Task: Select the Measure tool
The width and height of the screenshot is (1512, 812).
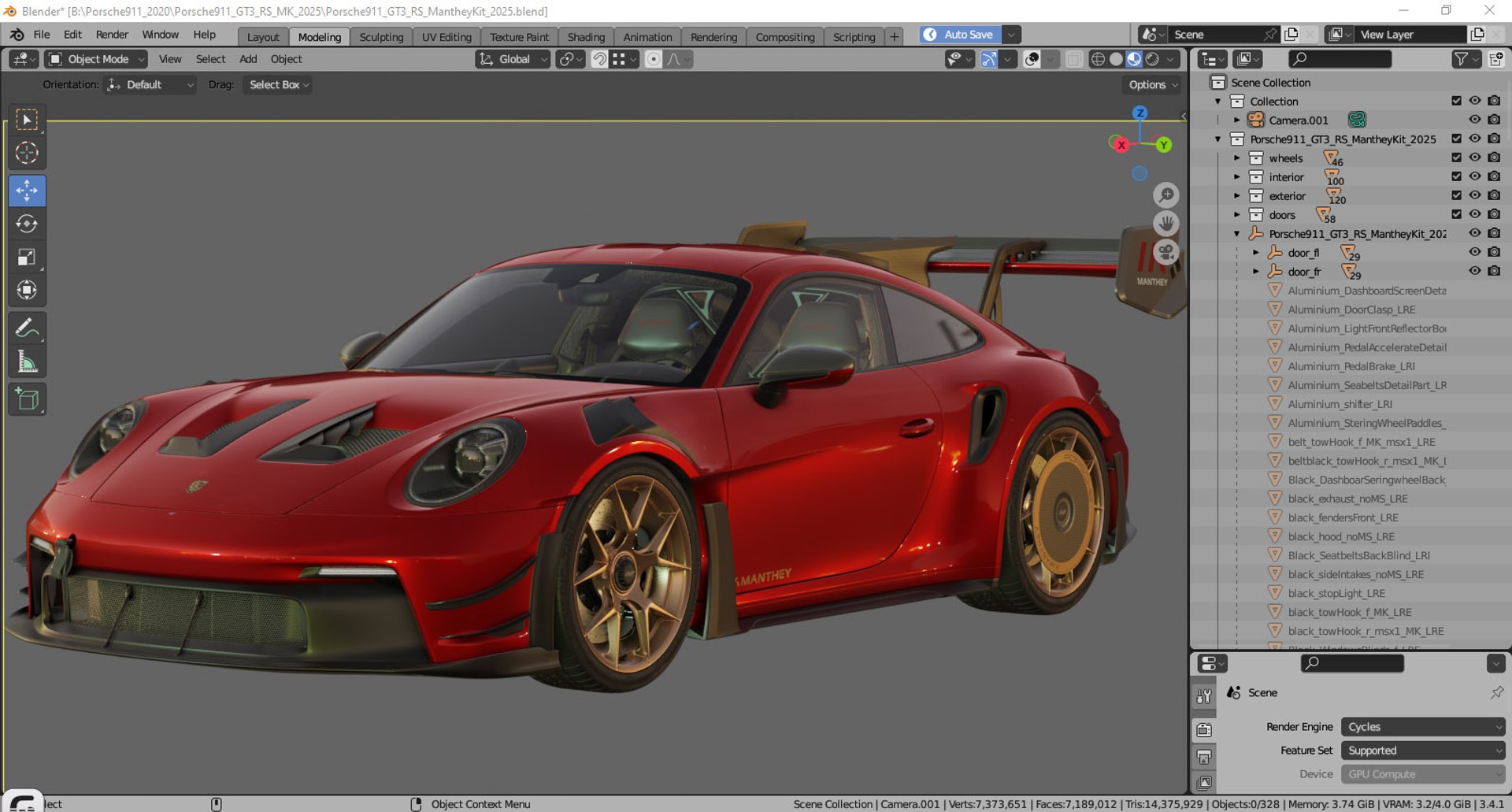Action: coord(27,362)
